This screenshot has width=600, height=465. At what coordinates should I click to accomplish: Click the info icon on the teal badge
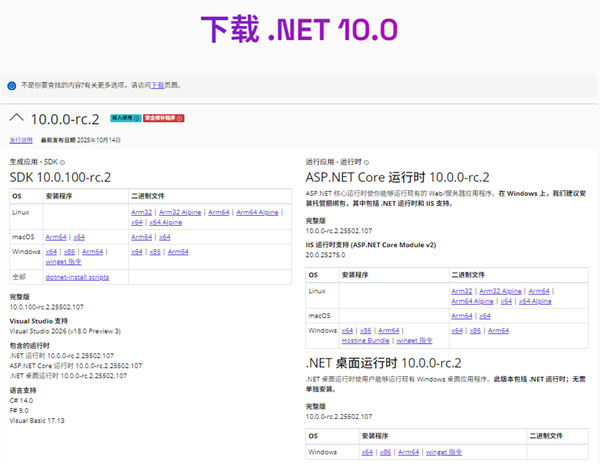click(x=137, y=118)
